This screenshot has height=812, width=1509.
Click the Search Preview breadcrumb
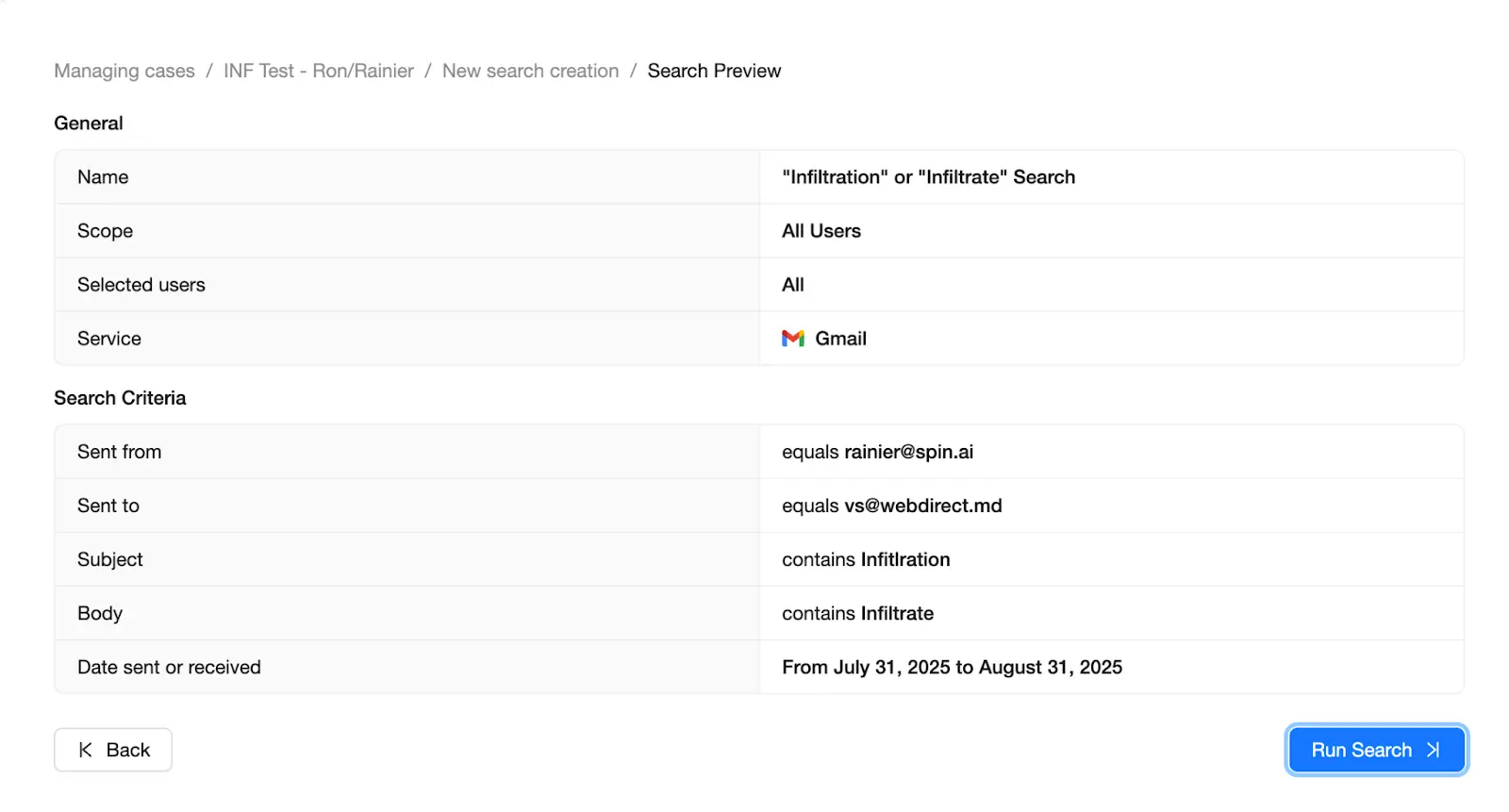coord(714,71)
